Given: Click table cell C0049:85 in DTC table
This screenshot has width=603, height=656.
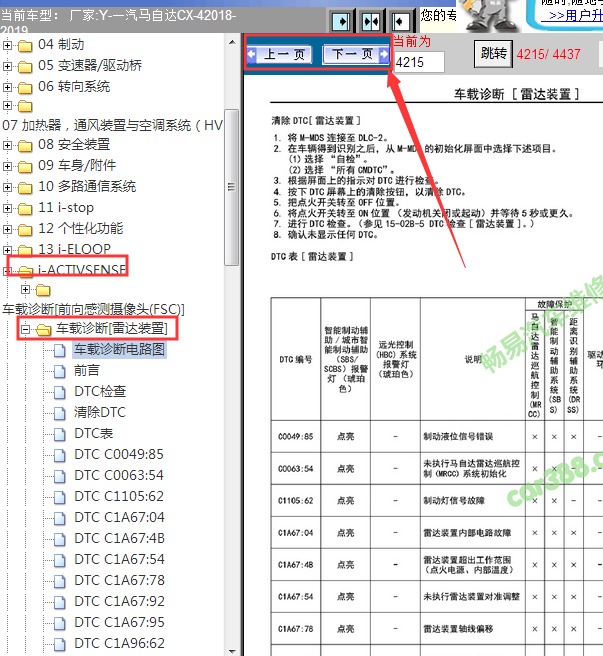Looking at the screenshot, I should tap(295, 436).
